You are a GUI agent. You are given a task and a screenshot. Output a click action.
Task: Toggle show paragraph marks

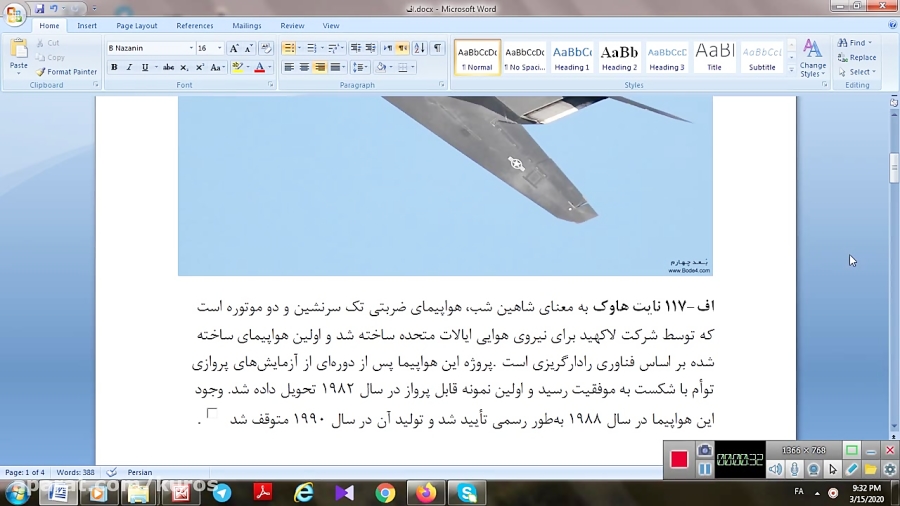(437, 48)
